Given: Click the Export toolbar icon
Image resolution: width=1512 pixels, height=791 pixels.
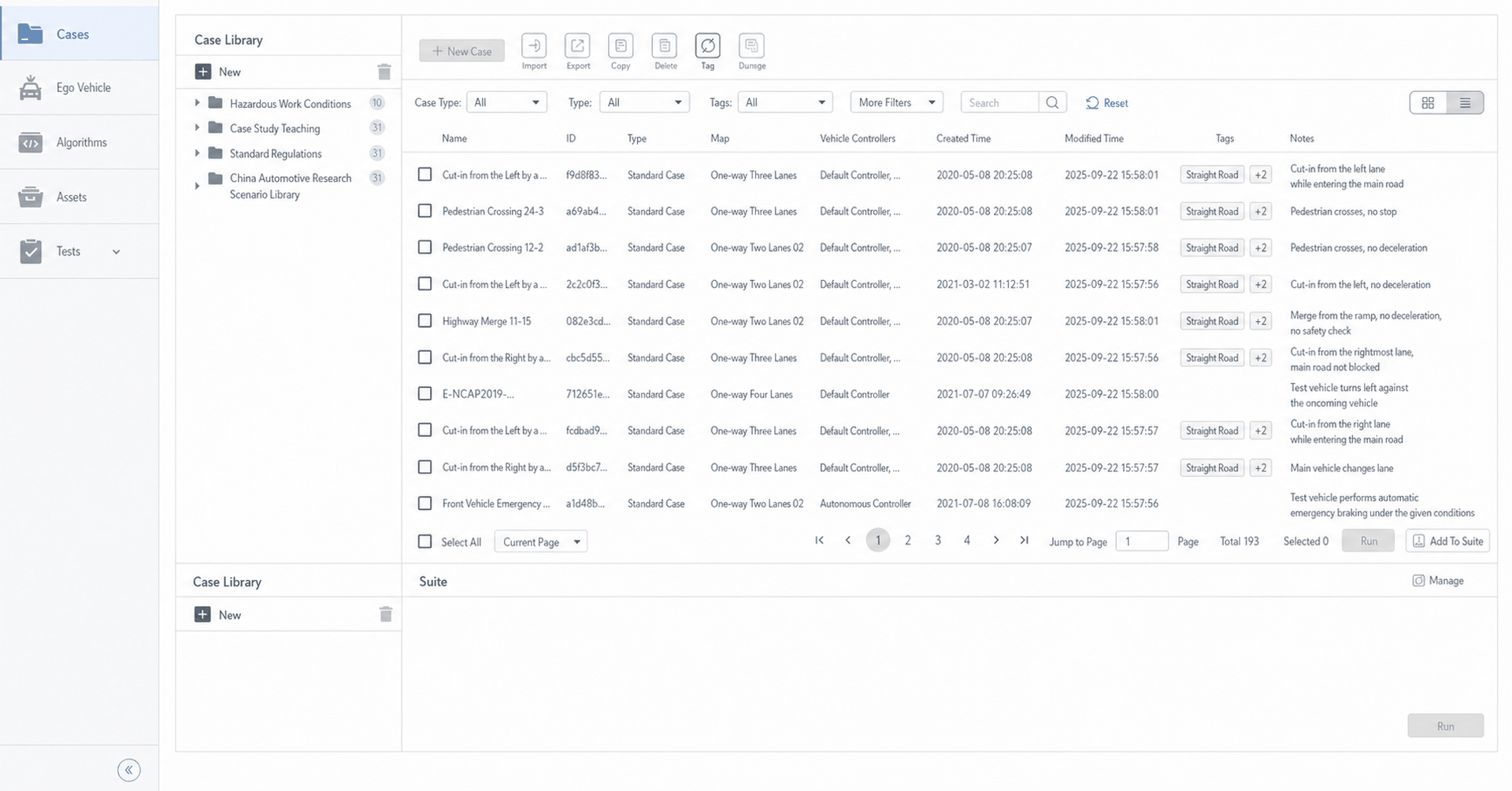Looking at the screenshot, I should tap(577, 46).
